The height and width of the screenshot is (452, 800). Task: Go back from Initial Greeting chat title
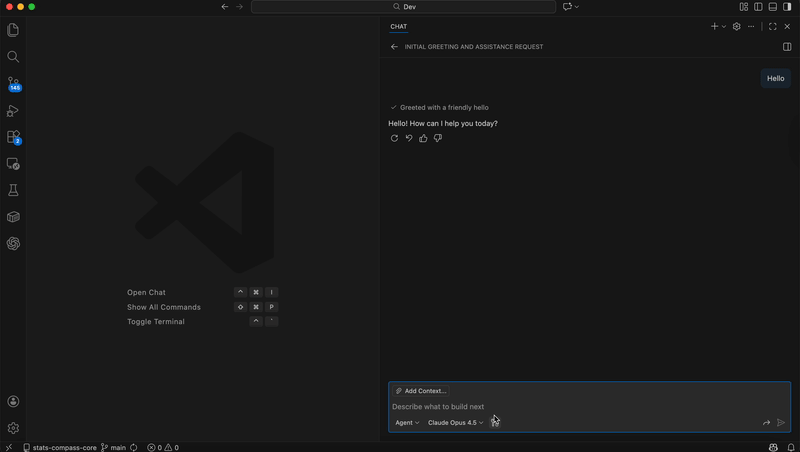394,46
